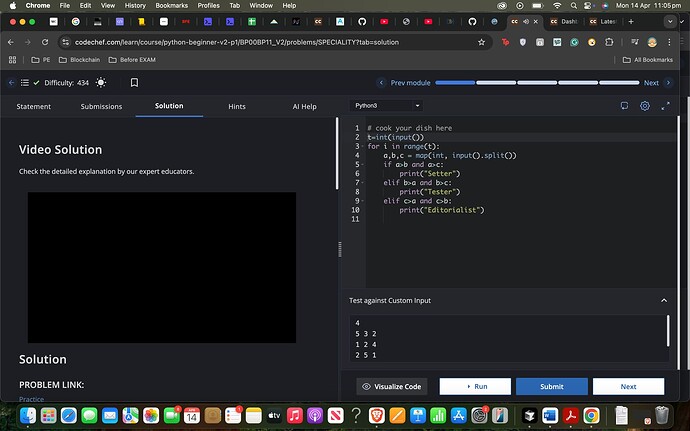Mute the playing CodeChef tab speaker icon
This screenshot has height=431, width=690.
coord(526,22)
